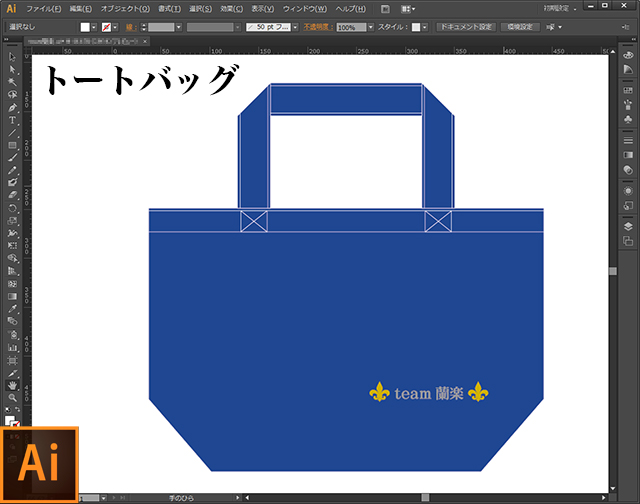640x504 pixels.
Task: Open the stroke weight dropdown
Action: pos(178,27)
